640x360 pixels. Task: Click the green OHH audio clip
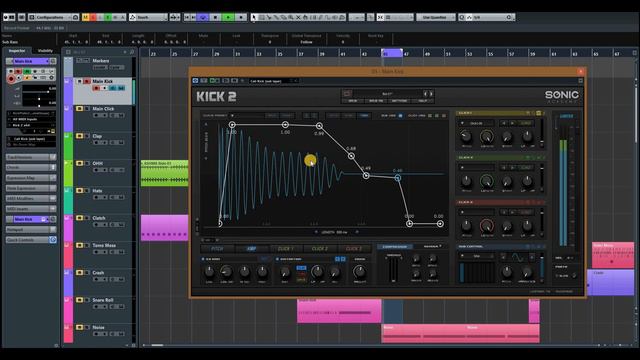164,173
